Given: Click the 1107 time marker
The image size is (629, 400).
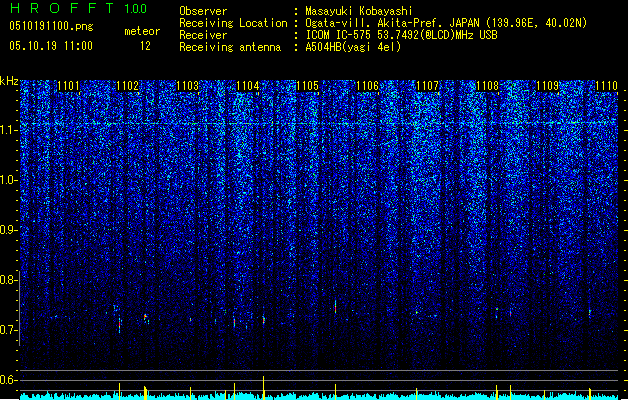Looking at the screenshot, I should point(428,86).
